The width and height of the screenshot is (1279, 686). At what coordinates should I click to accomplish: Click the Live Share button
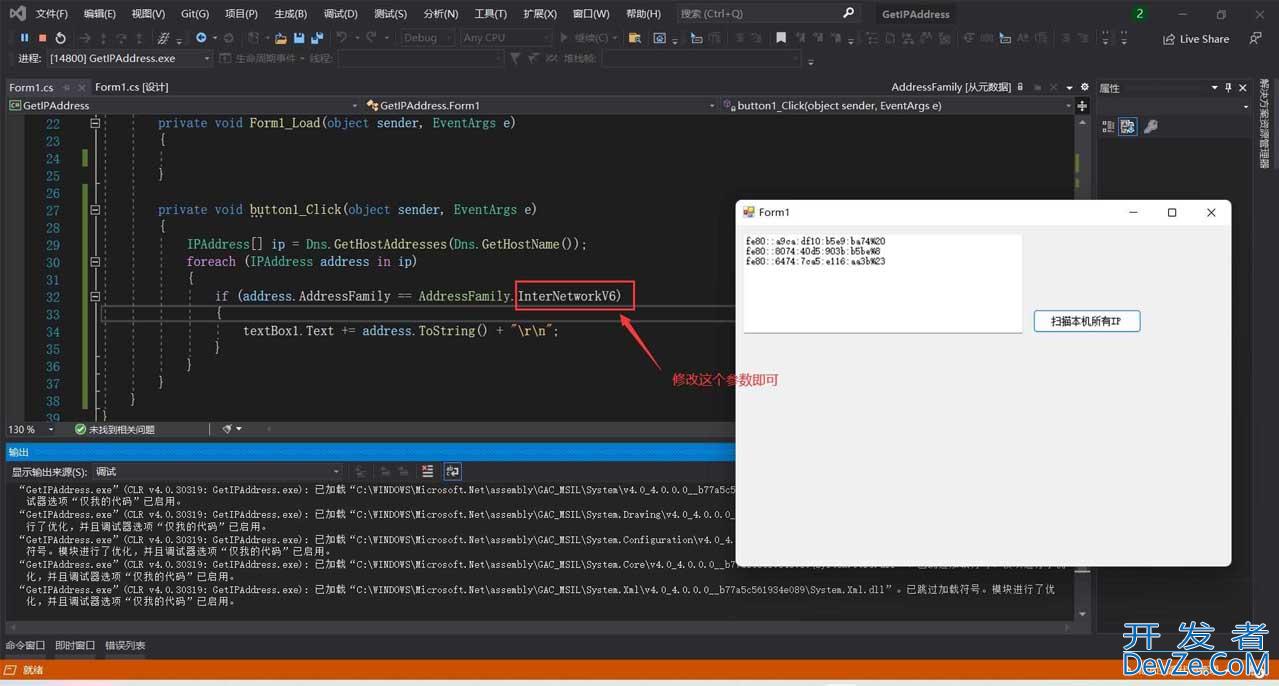pyautogui.click(x=1196, y=39)
